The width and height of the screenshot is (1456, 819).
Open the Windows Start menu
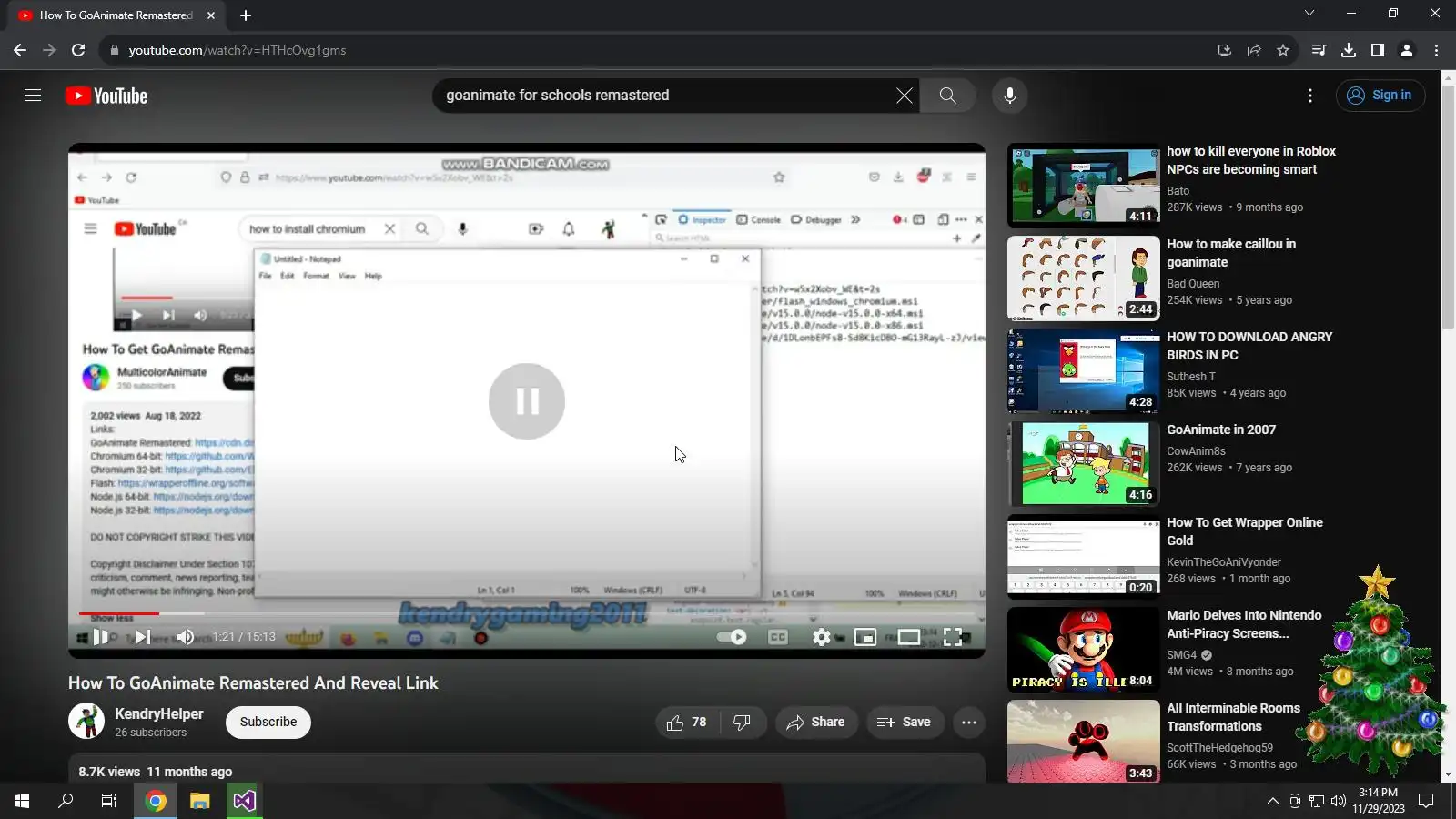tap(22, 801)
